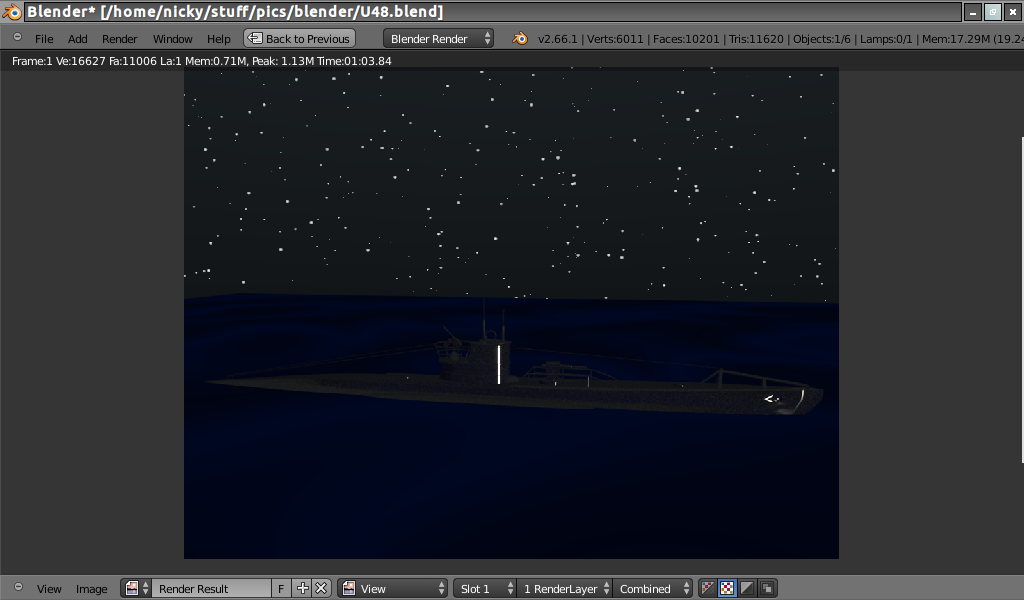1024x600 pixels.
Task: Click the Blender icon in title bar
Action: (12, 12)
